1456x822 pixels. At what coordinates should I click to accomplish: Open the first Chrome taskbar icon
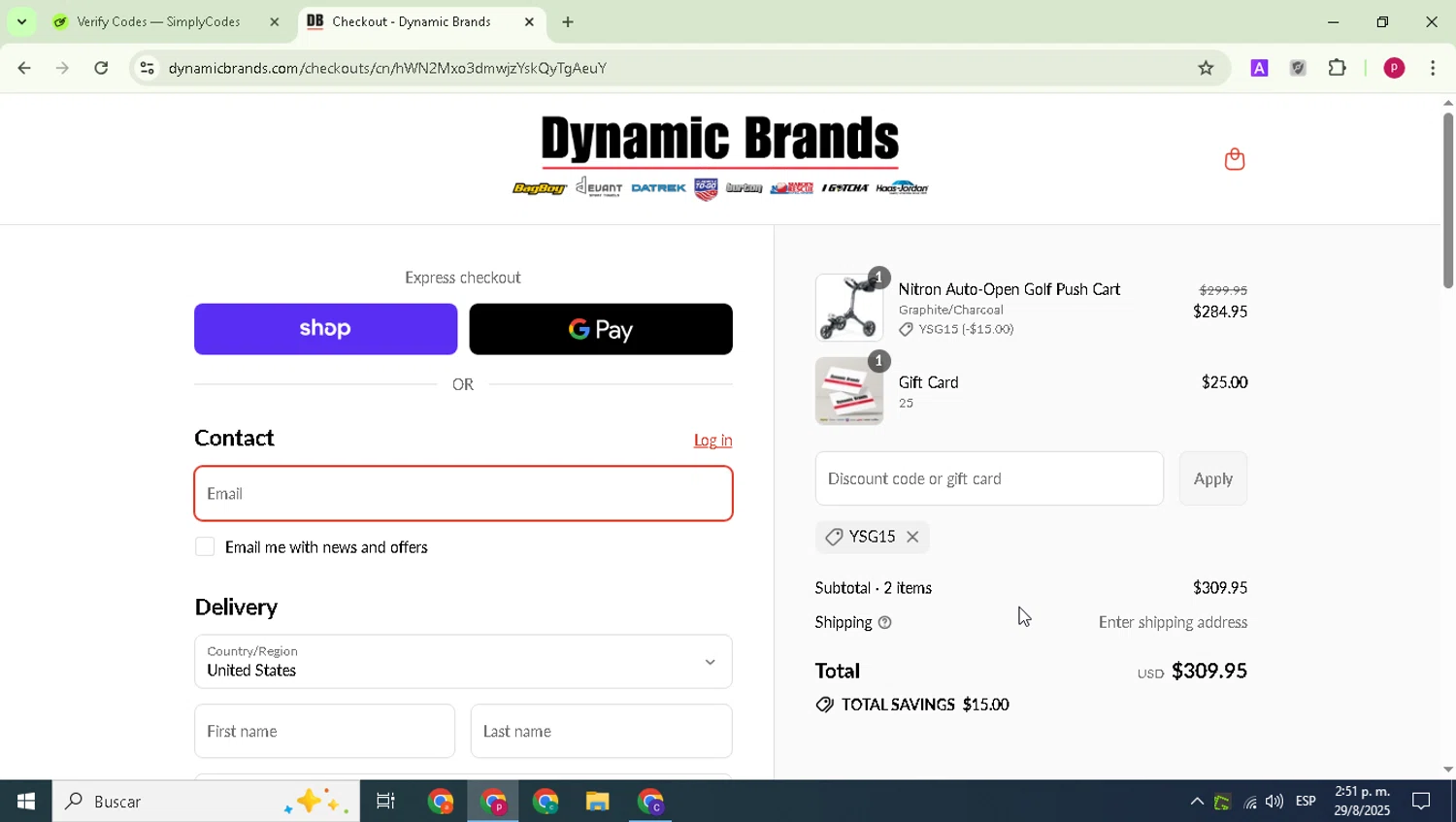(x=441, y=802)
